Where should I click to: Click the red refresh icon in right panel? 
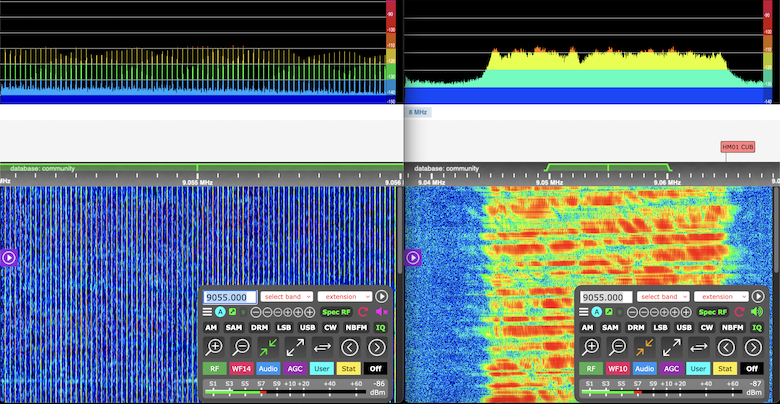coord(740,312)
